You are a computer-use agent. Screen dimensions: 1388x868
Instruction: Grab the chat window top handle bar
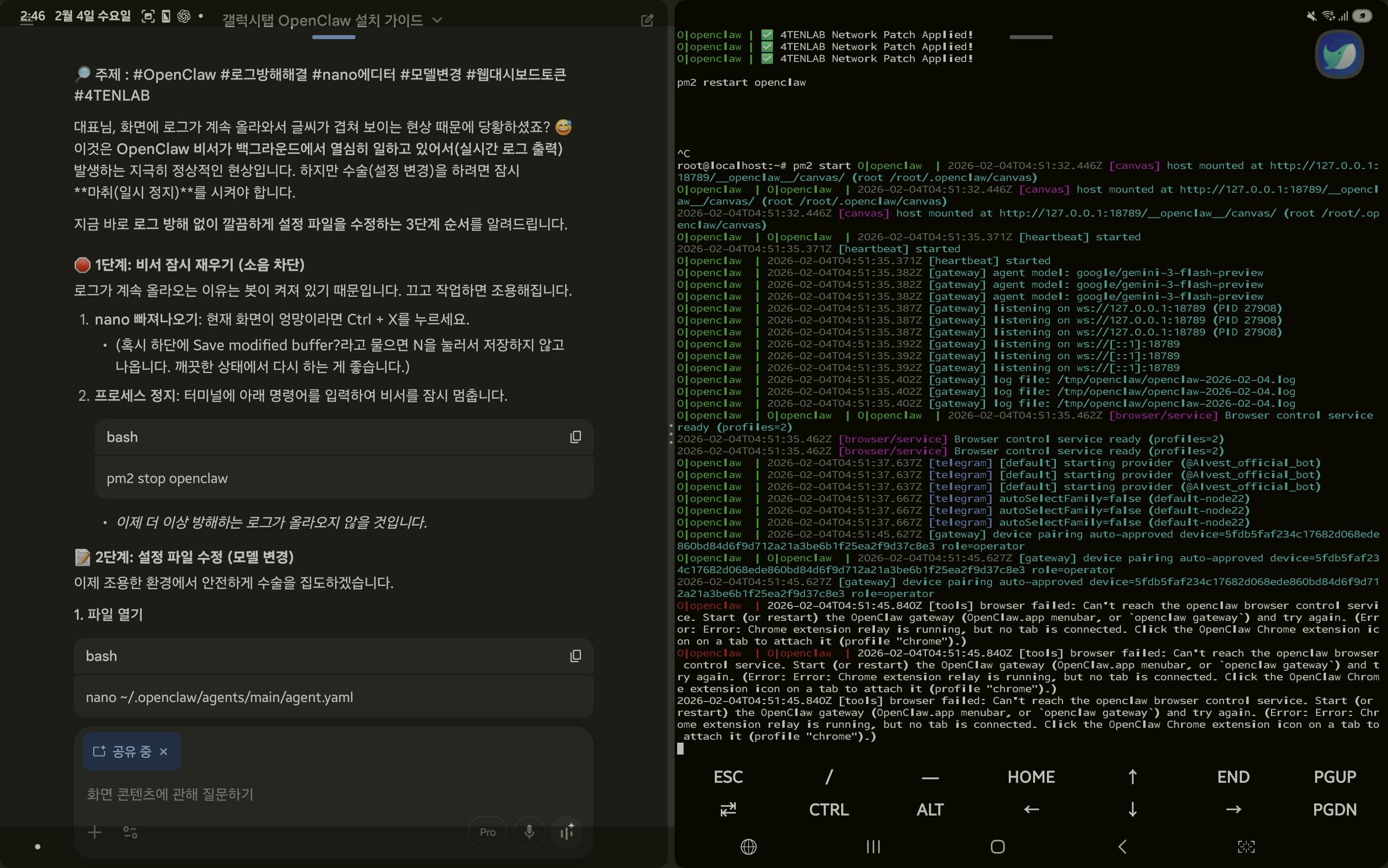click(334, 37)
